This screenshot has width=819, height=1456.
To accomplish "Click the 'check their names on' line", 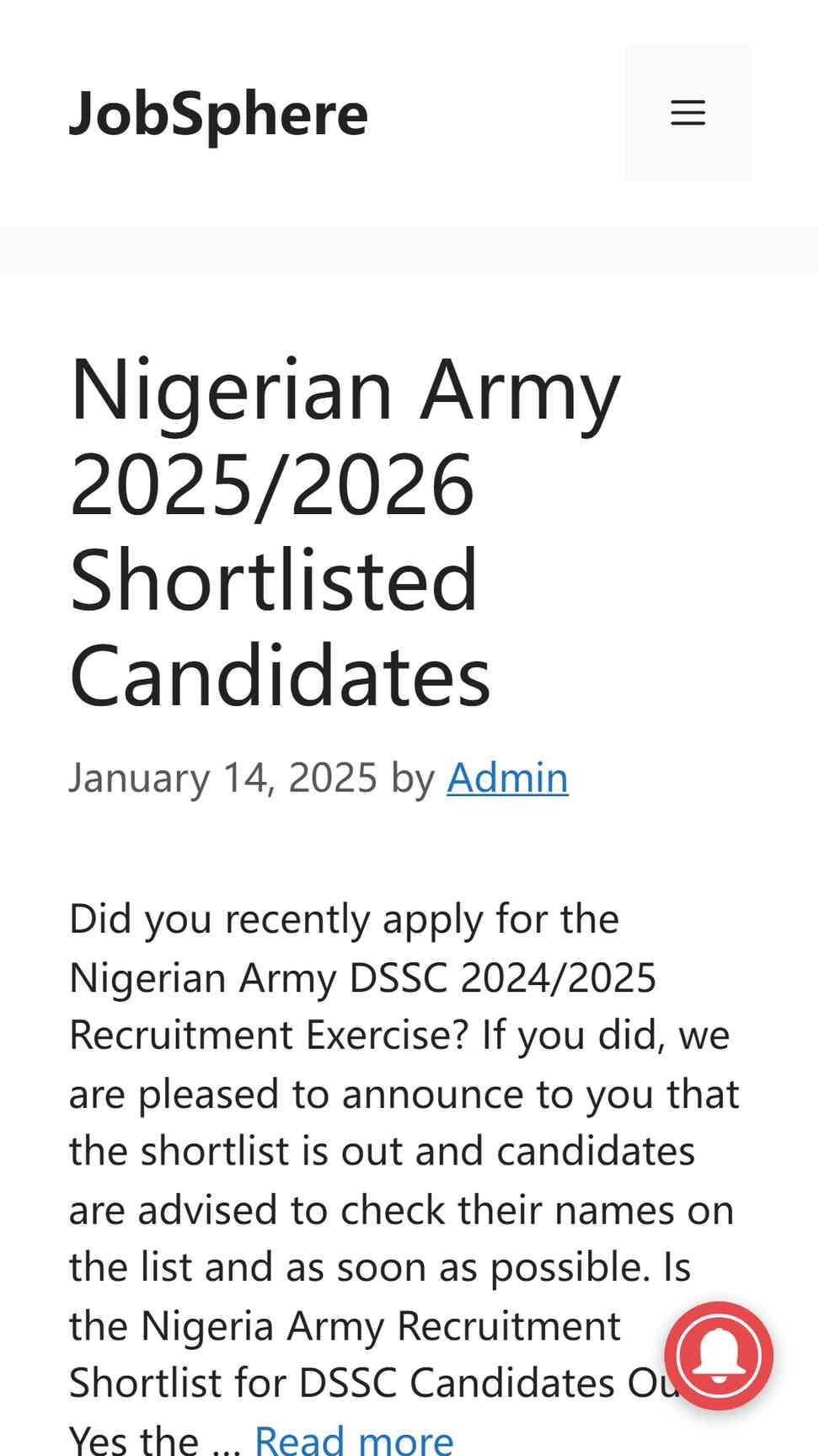I will coord(401,1211).
